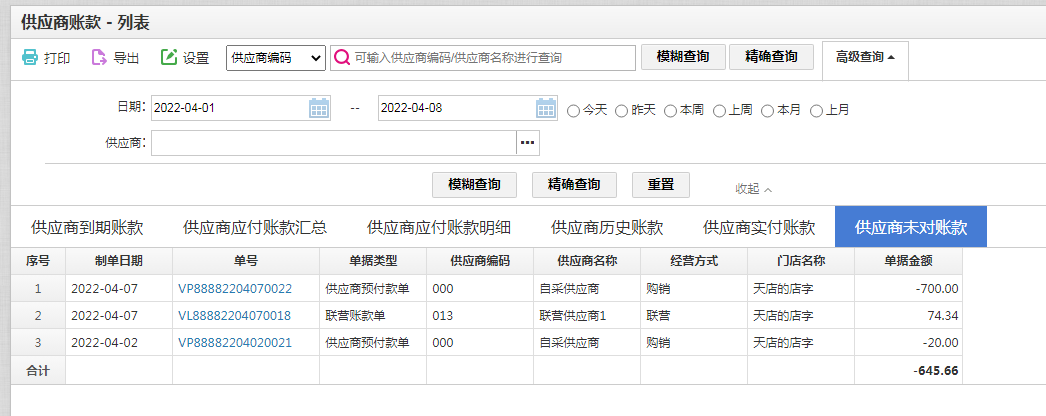Click the 导出 export icon
1046x416 pixels.
99,57
